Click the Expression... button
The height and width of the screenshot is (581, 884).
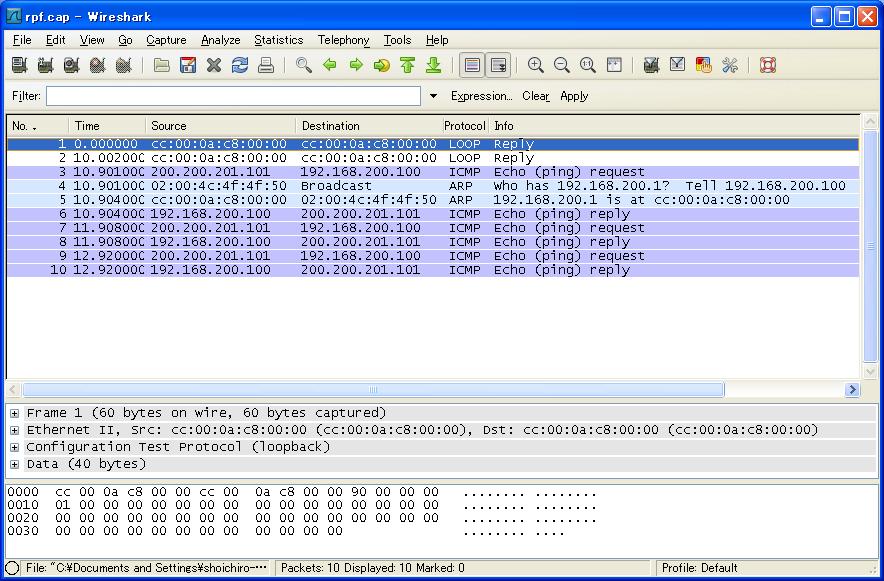click(481, 96)
